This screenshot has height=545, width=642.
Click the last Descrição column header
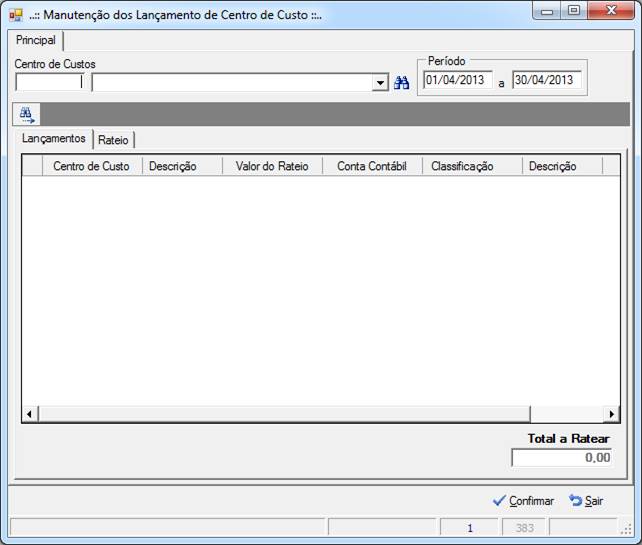tap(563, 166)
